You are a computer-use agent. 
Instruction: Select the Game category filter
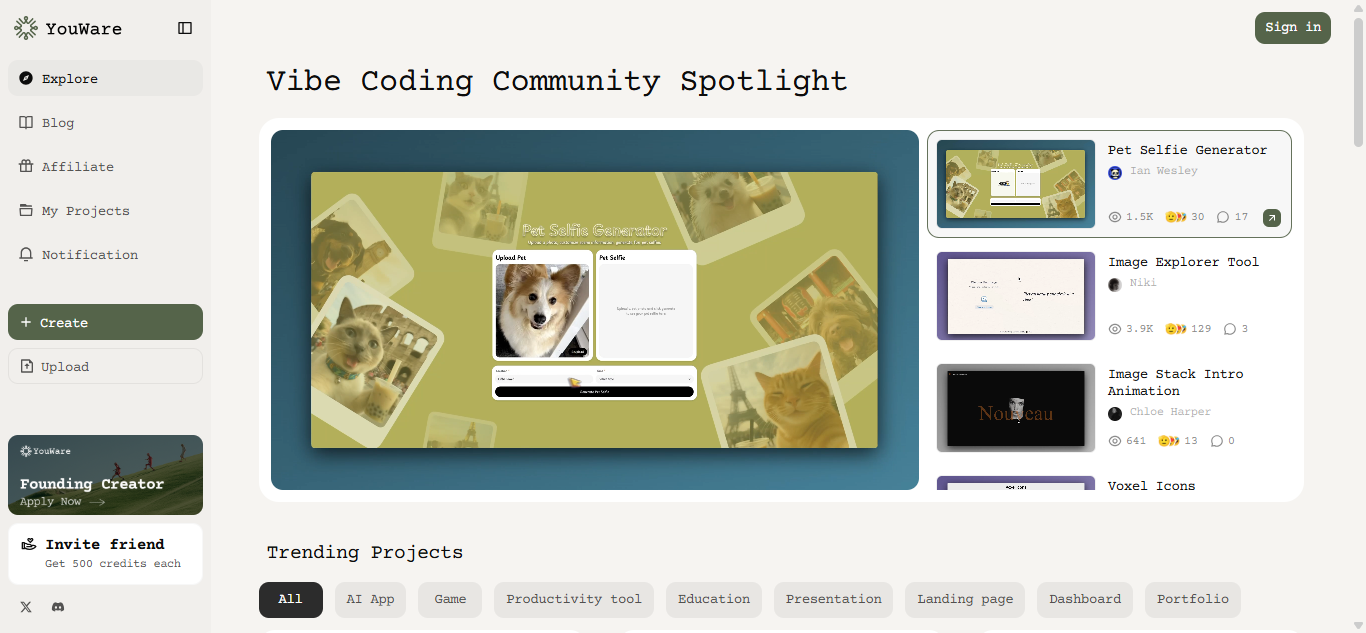click(450, 600)
